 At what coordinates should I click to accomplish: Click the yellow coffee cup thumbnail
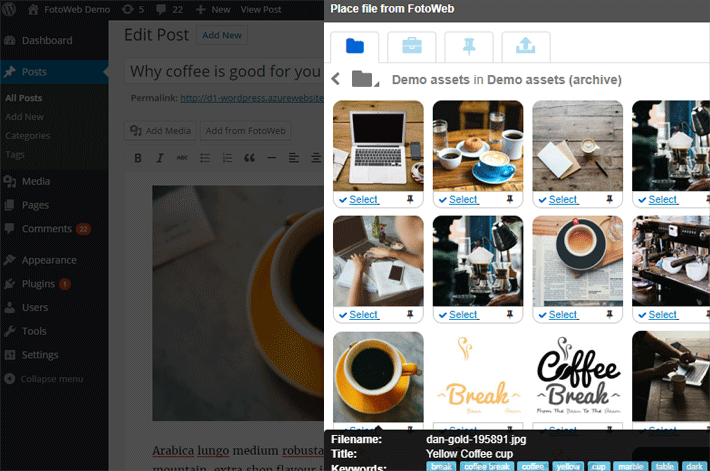(377, 375)
